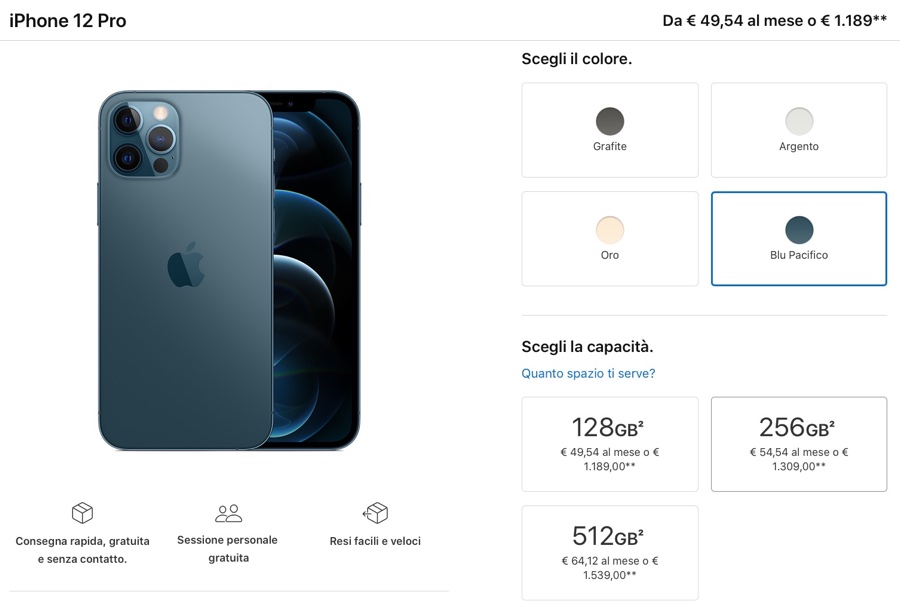
Task: Click the "iPhone 12 Pro" page title
Action: coord(67,19)
